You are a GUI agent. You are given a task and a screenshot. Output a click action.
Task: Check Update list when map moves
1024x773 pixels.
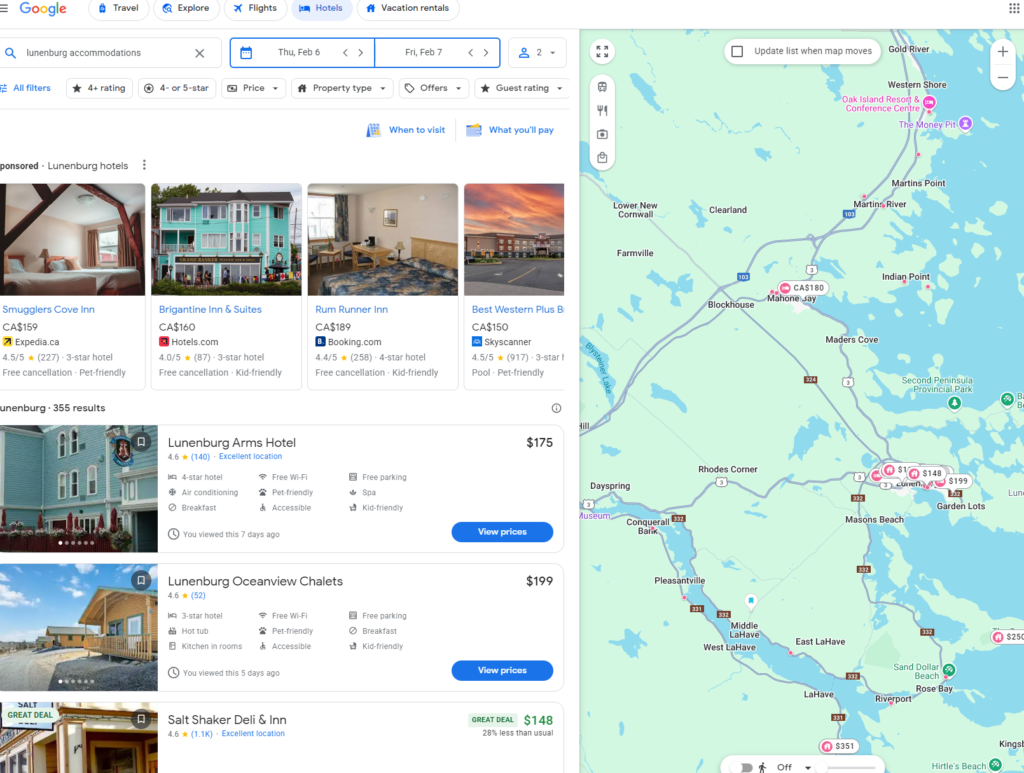click(737, 51)
